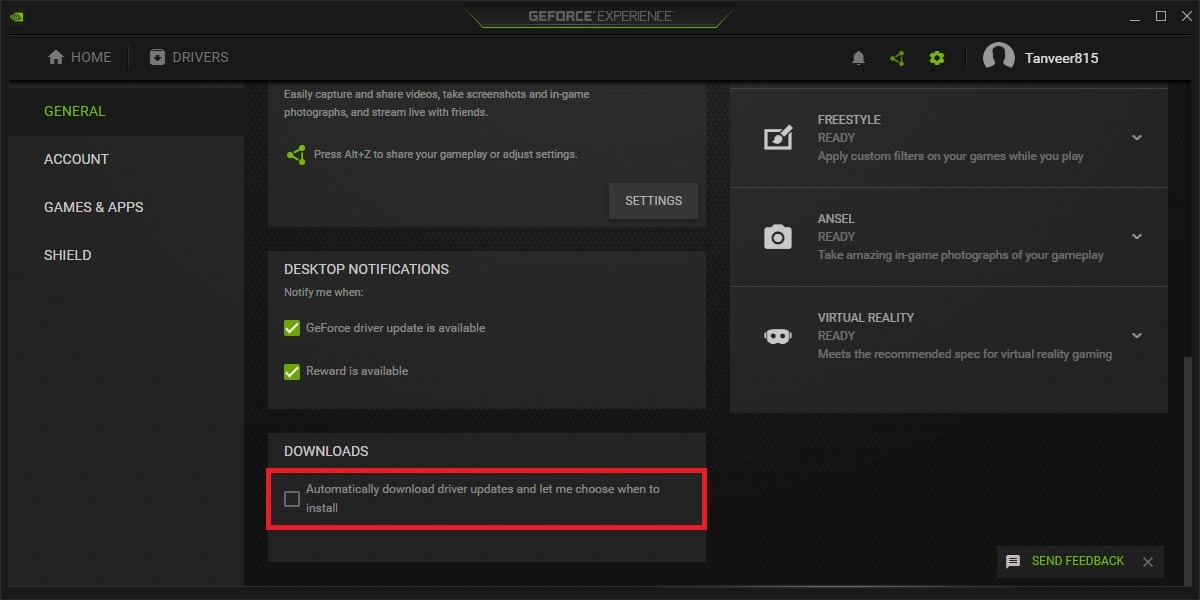
Task: Click the Virtual Reality headset icon
Action: point(778,336)
